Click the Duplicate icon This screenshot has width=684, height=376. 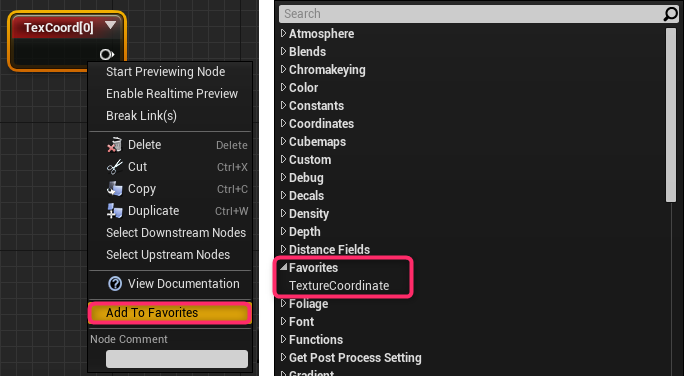pos(114,211)
